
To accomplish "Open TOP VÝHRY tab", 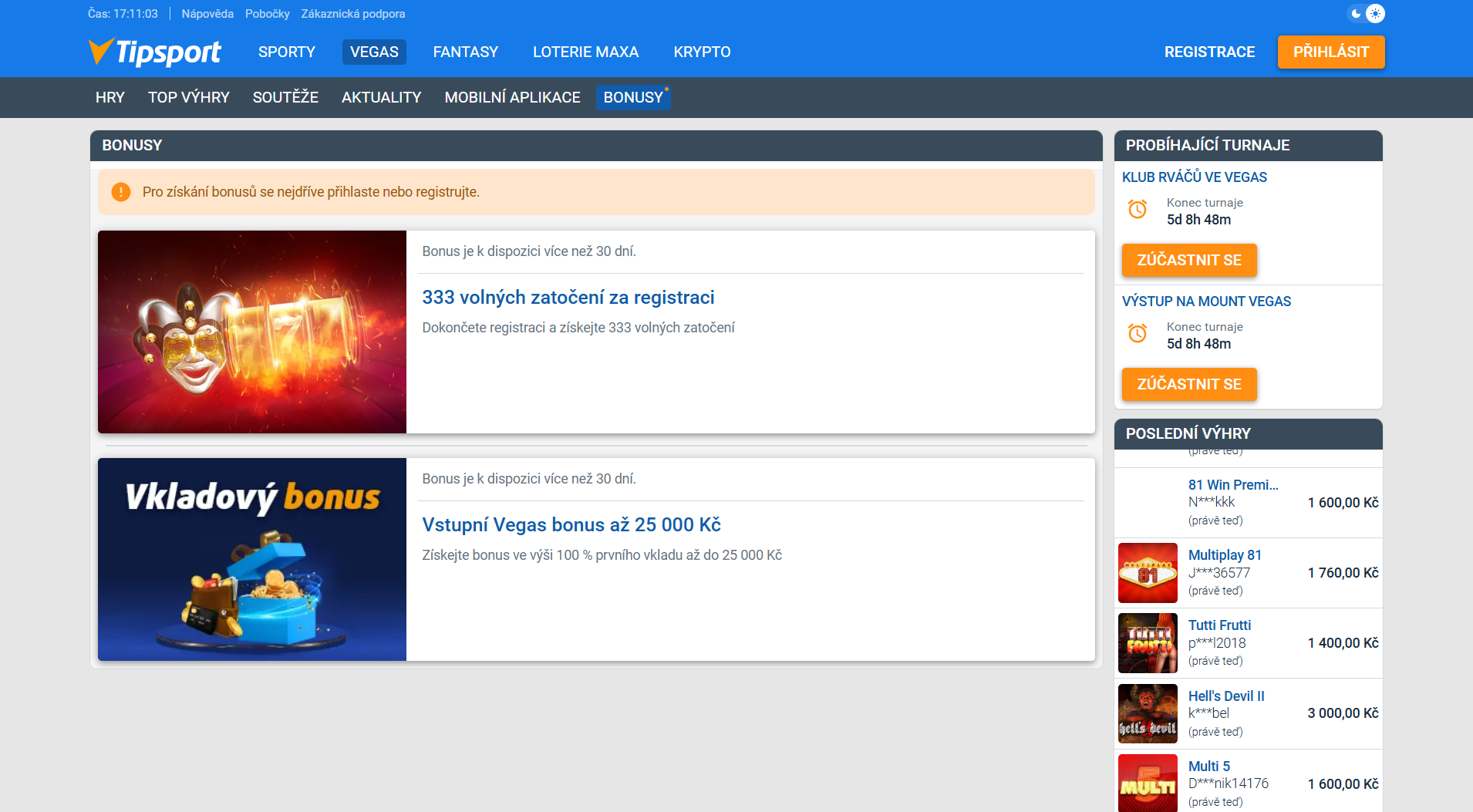I will coord(189,97).
